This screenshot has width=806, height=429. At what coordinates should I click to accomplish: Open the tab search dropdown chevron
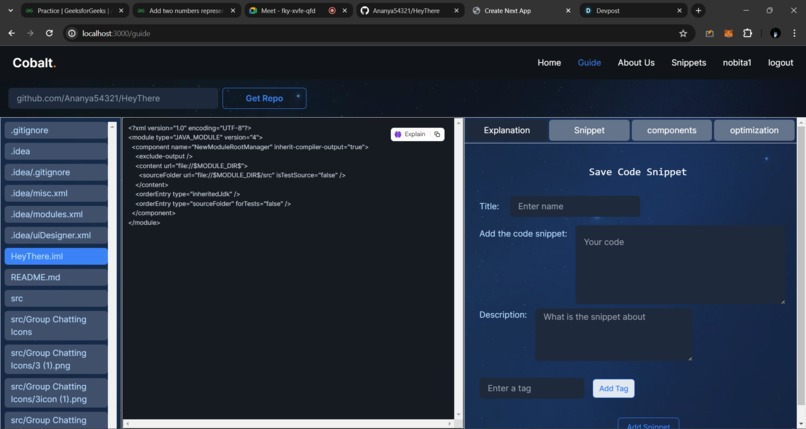pyautogui.click(x=10, y=10)
